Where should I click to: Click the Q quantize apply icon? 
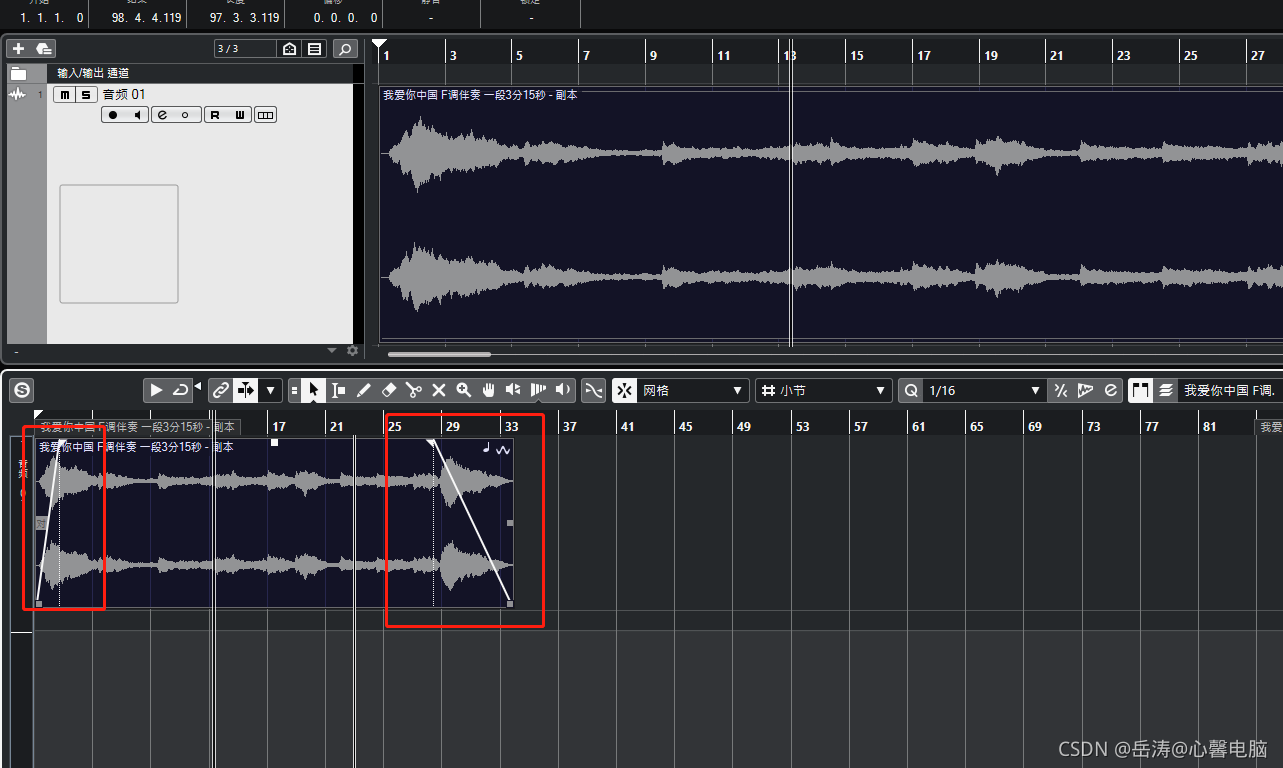pyautogui.click(x=911, y=390)
